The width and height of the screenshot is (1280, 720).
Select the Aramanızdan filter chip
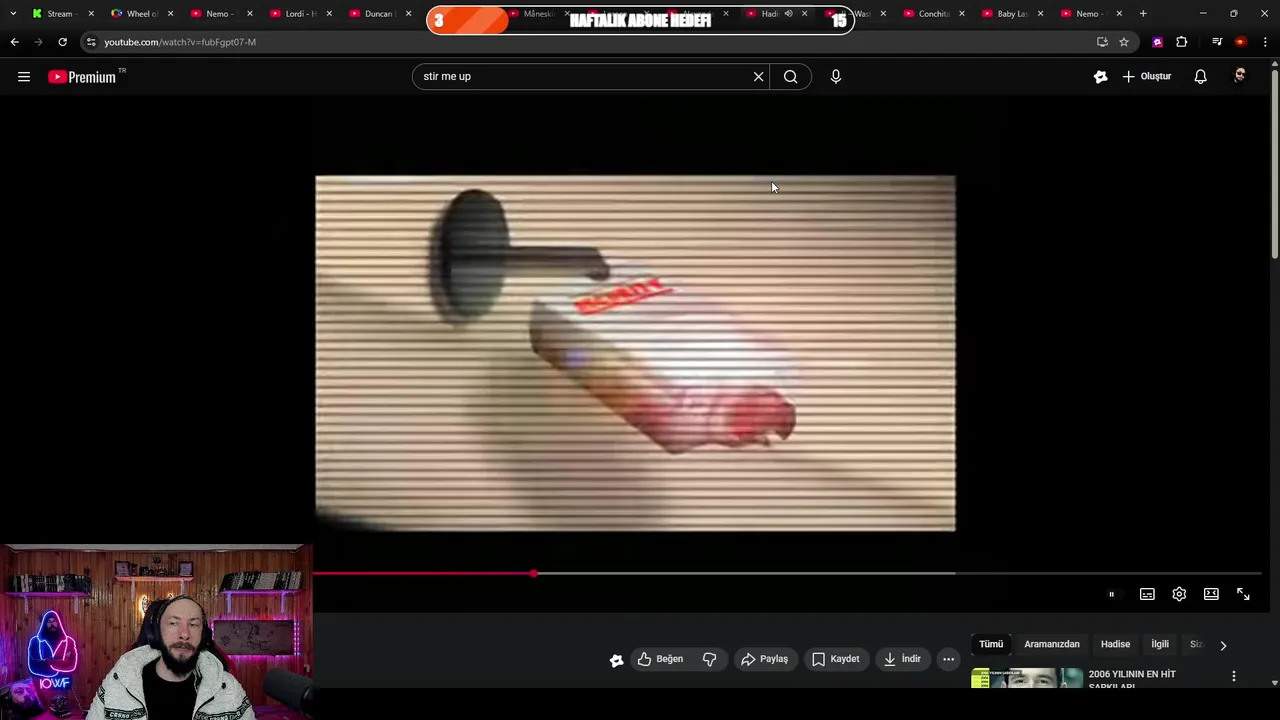1052,645
